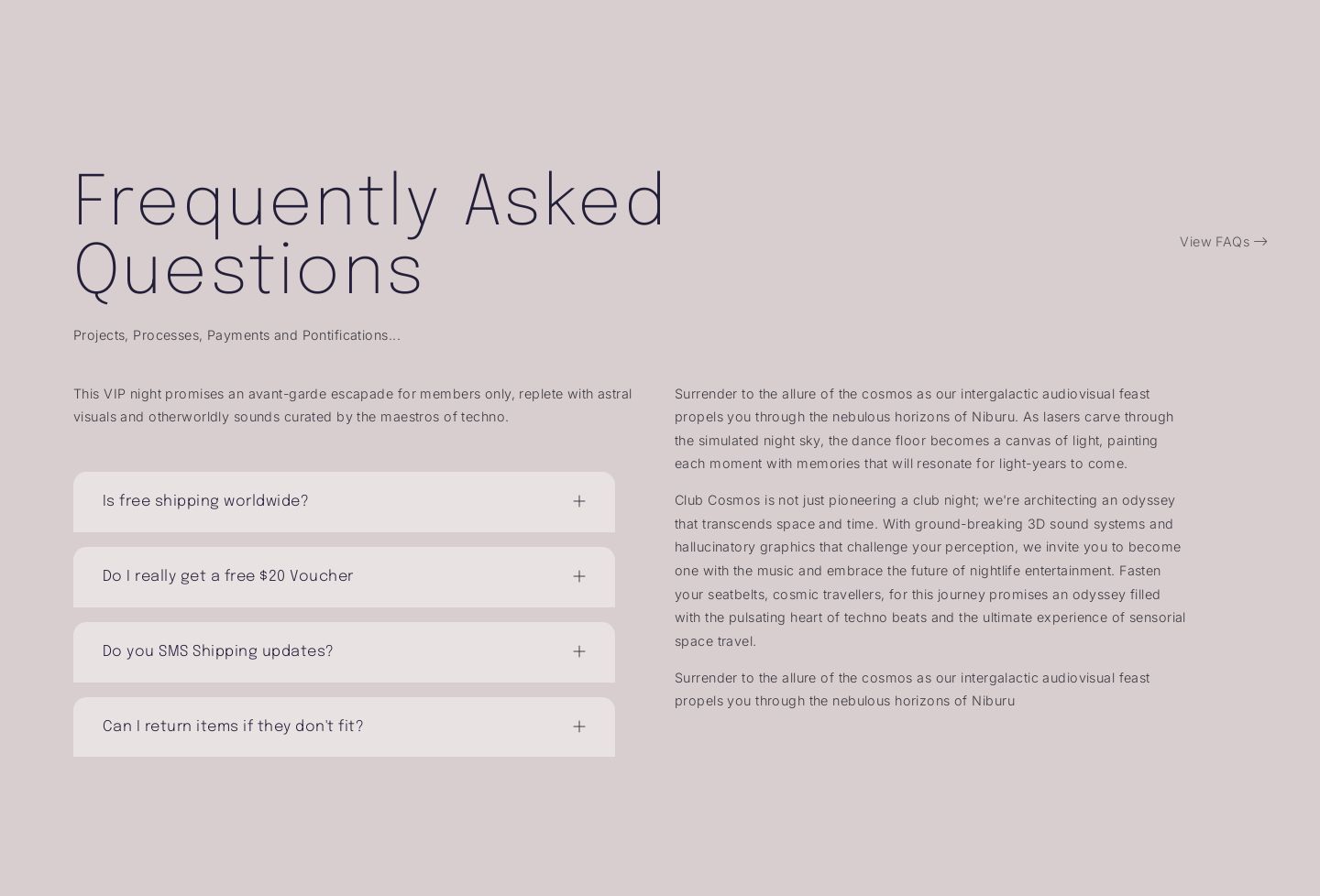This screenshot has height=896, width=1320.
Task: Click the last 'Surrender to the allure' paragraph
Action: pyautogui.click(x=911, y=689)
